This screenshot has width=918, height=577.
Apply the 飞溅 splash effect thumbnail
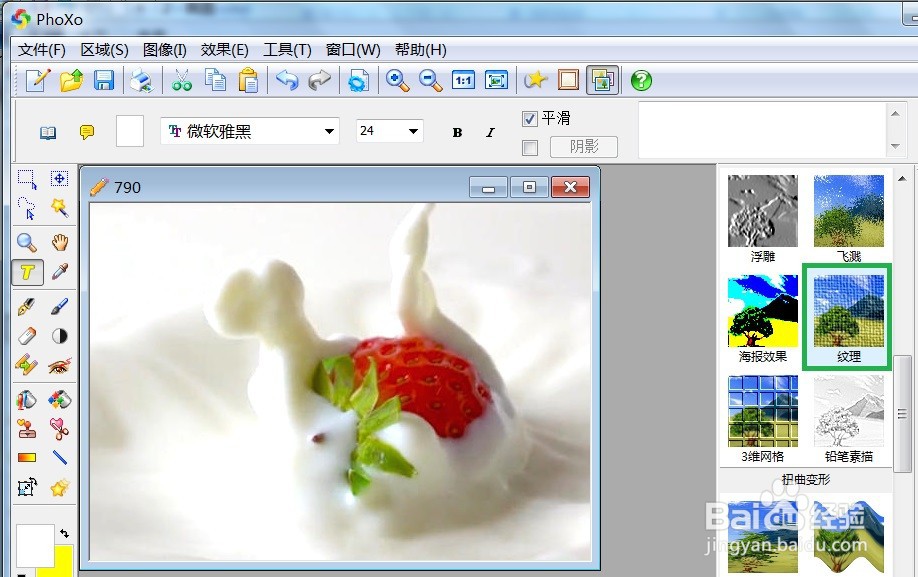(848, 211)
